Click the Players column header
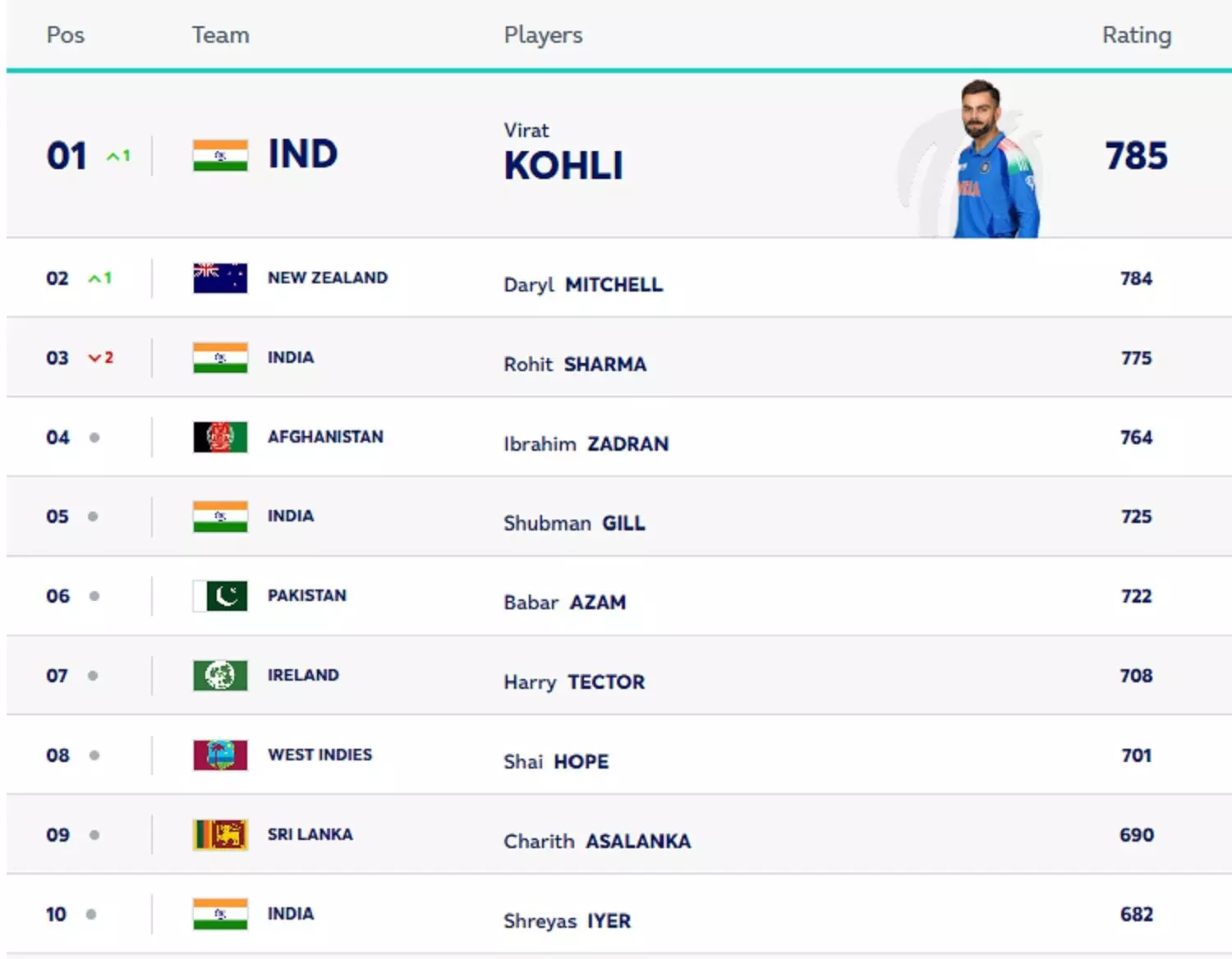This screenshot has height=959, width=1232. pos(543,35)
